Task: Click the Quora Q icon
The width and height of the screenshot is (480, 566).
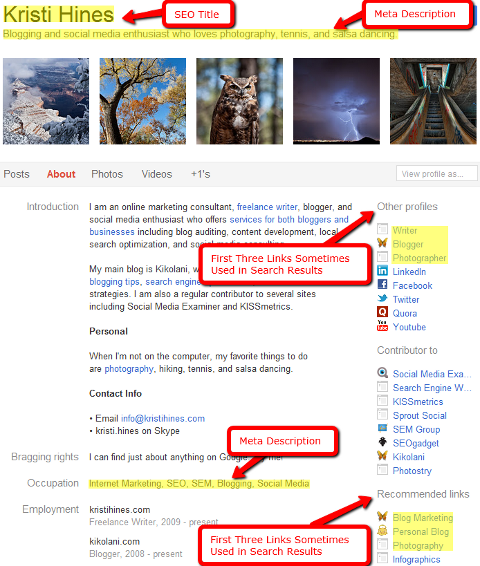Action: click(382, 312)
